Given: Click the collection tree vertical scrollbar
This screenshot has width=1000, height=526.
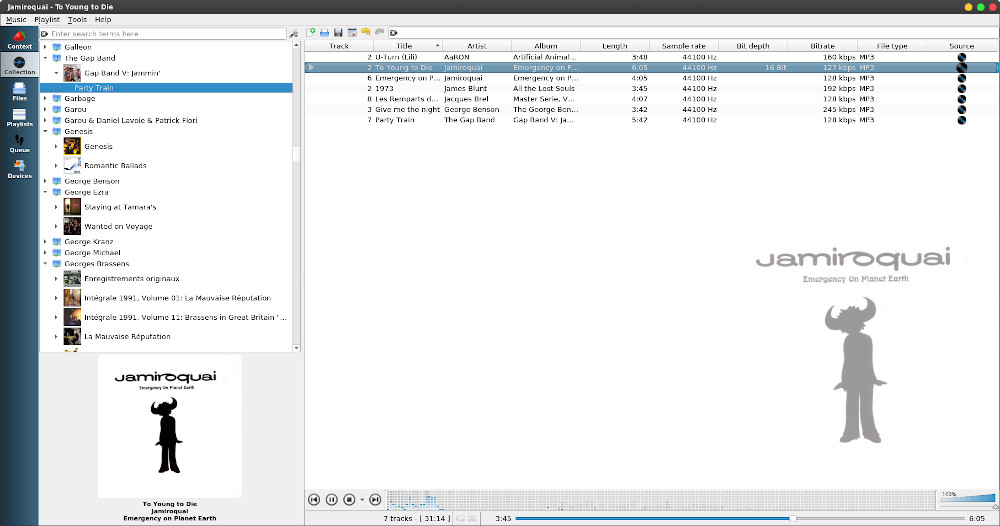Looking at the screenshot, I should point(296,196).
